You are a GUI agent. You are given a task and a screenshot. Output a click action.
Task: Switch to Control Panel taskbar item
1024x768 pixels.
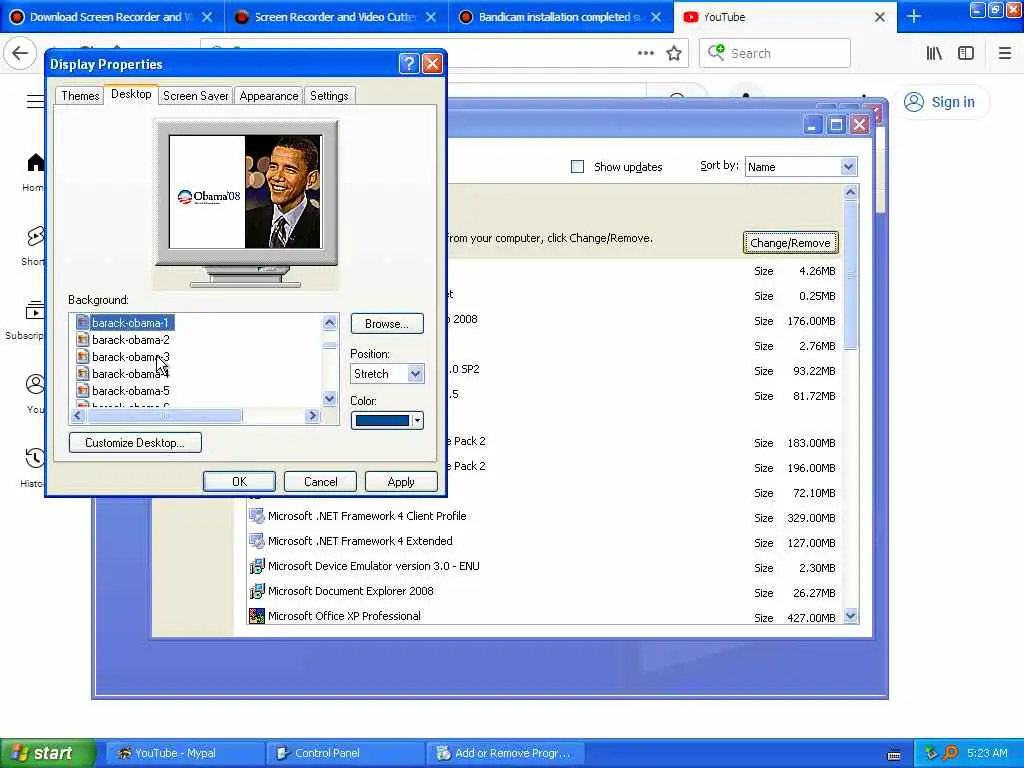pos(345,753)
